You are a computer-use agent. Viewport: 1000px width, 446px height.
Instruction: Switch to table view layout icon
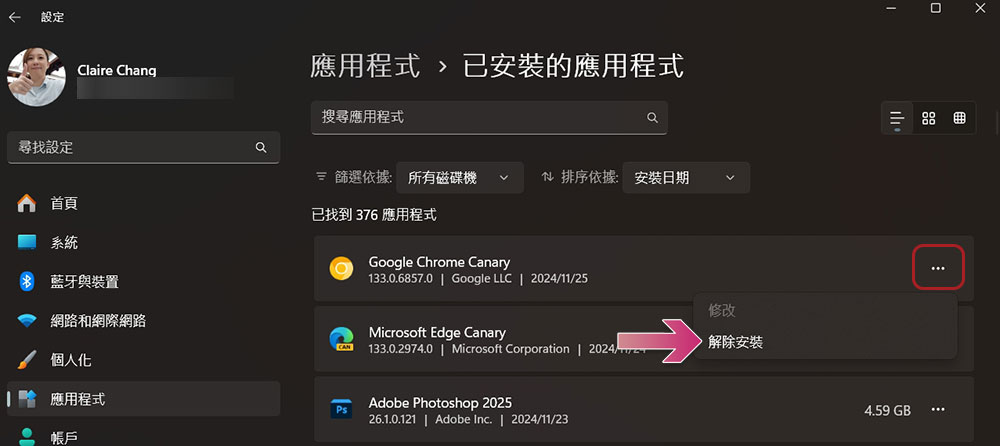959,118
